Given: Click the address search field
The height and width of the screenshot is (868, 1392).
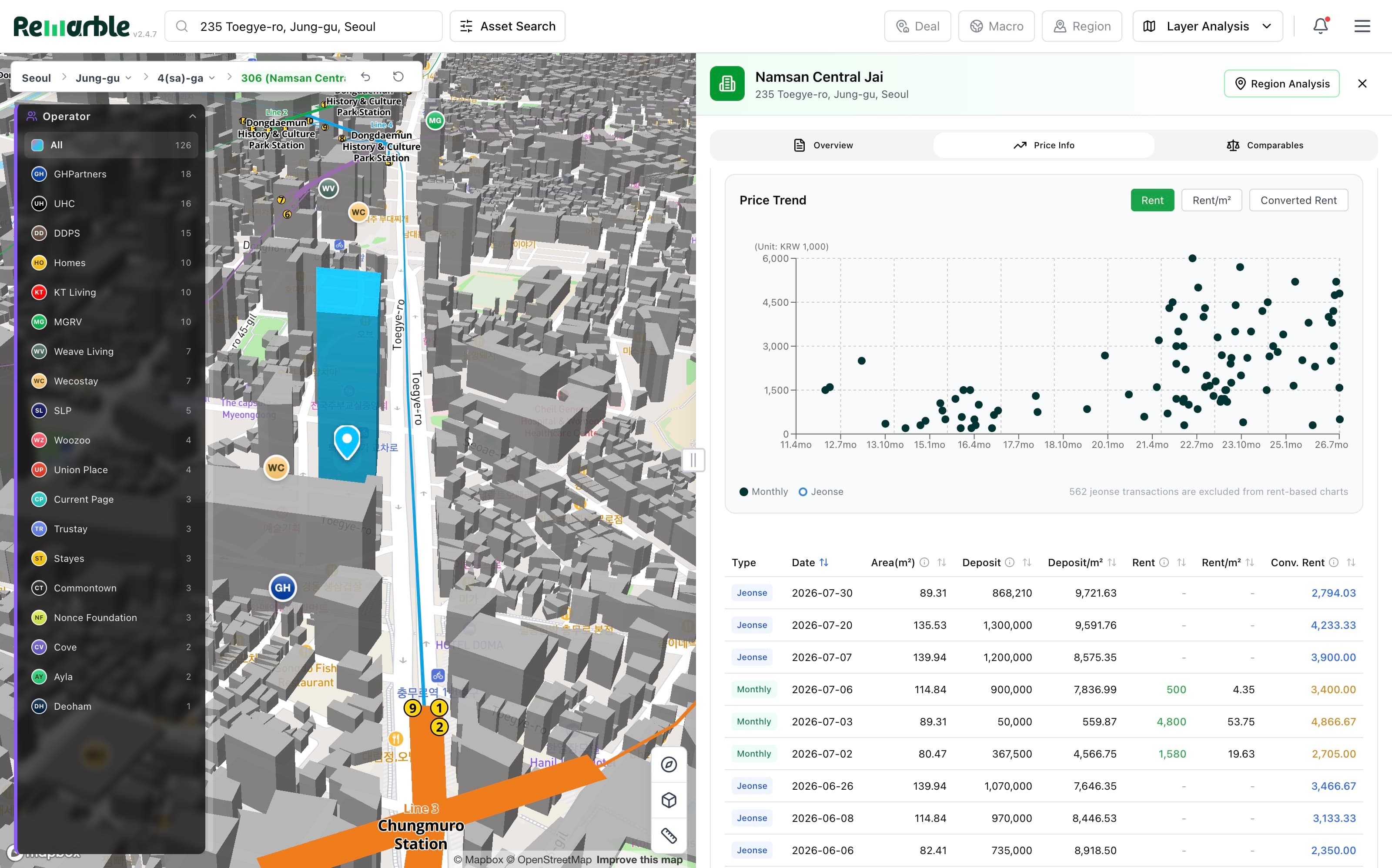Looking at the screenshot, I should click(x=304, y=26).
